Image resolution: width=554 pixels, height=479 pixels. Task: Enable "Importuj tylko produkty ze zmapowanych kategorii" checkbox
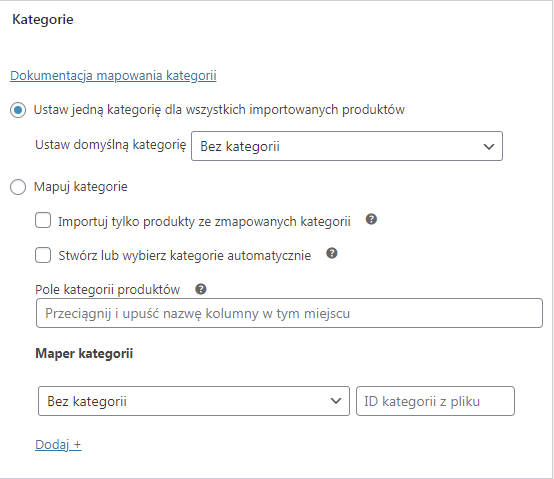[x=43, y=220]
